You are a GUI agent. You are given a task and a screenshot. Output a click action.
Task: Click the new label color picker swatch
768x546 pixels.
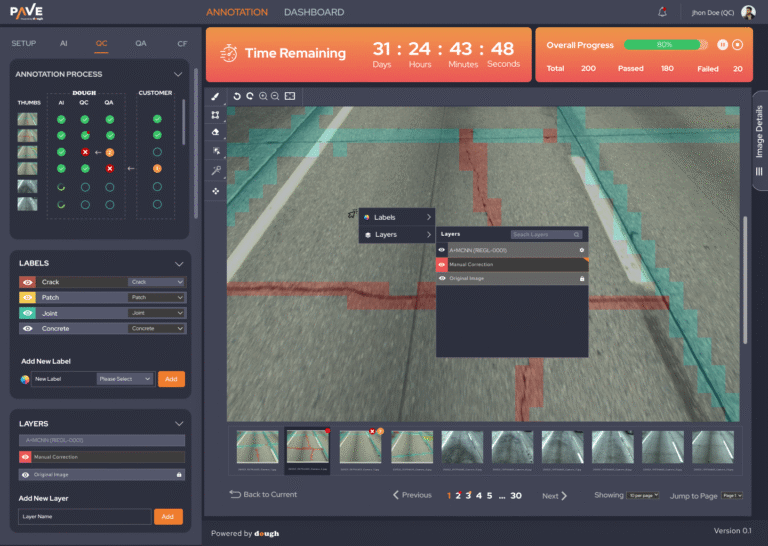[25, 379]
